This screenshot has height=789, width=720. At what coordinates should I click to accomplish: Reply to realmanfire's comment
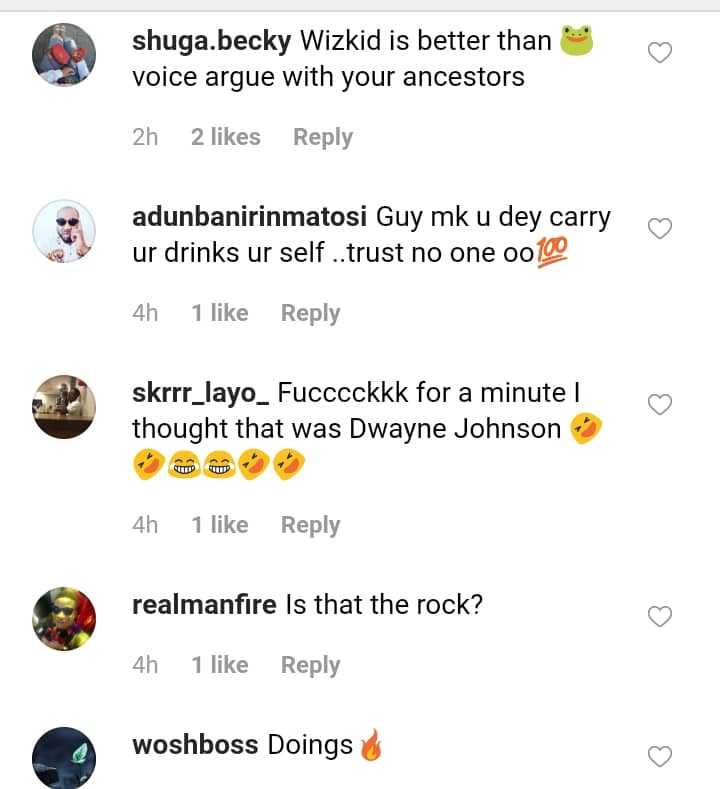click(310, 665)
